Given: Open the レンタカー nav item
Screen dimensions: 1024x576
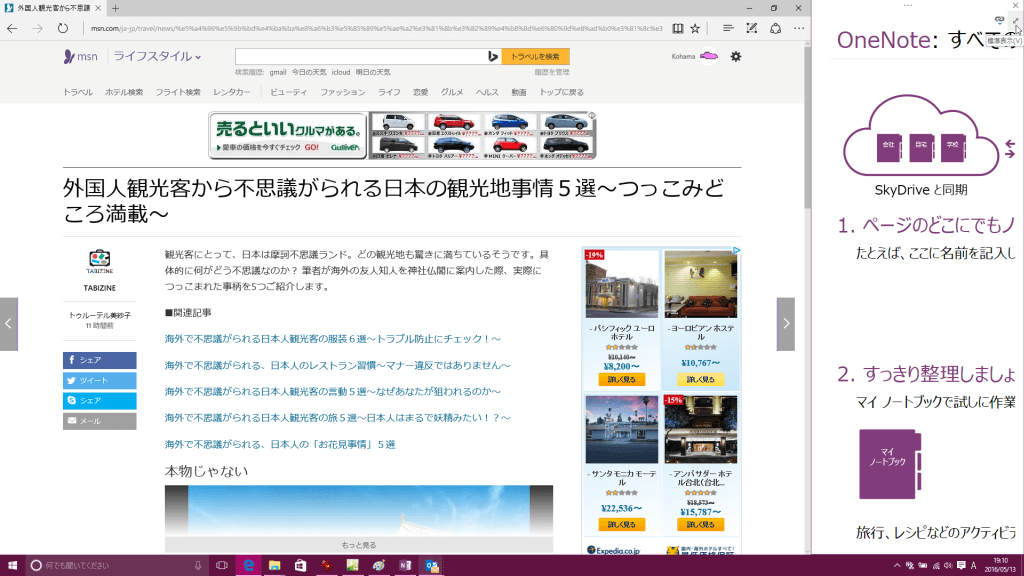Looking at the screenshot, I should point(232,92).
